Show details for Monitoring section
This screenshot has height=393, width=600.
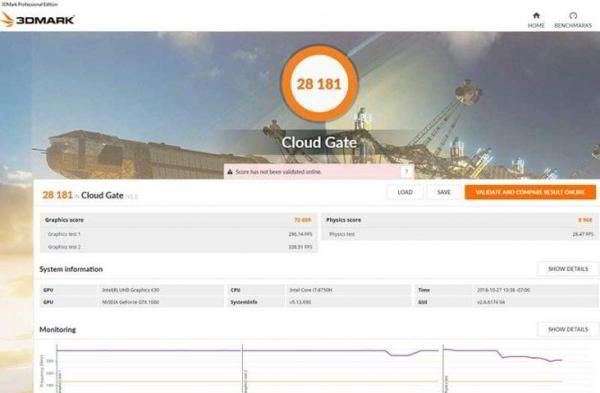[568, 329]
